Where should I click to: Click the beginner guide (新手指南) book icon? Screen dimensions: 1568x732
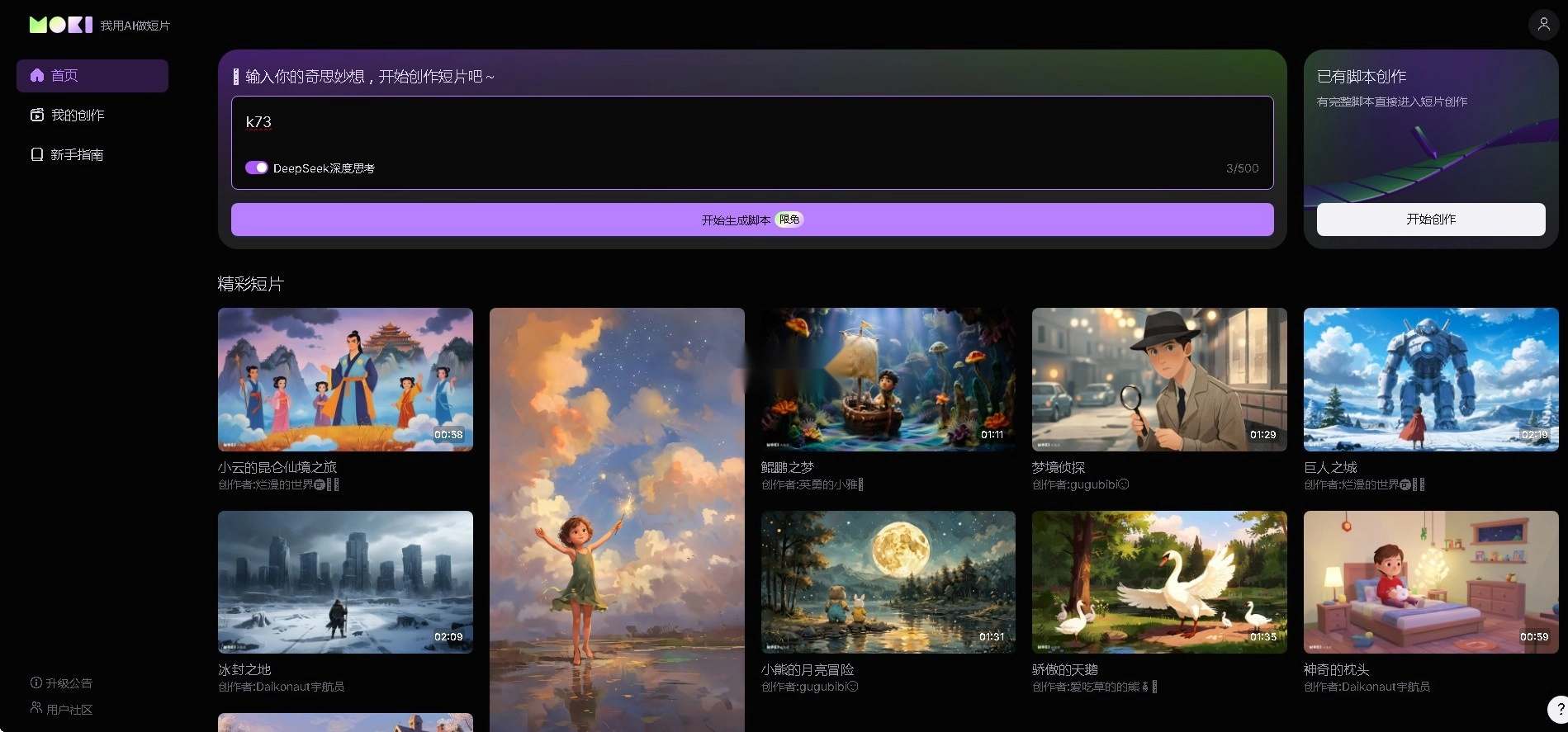pos(37,154)
